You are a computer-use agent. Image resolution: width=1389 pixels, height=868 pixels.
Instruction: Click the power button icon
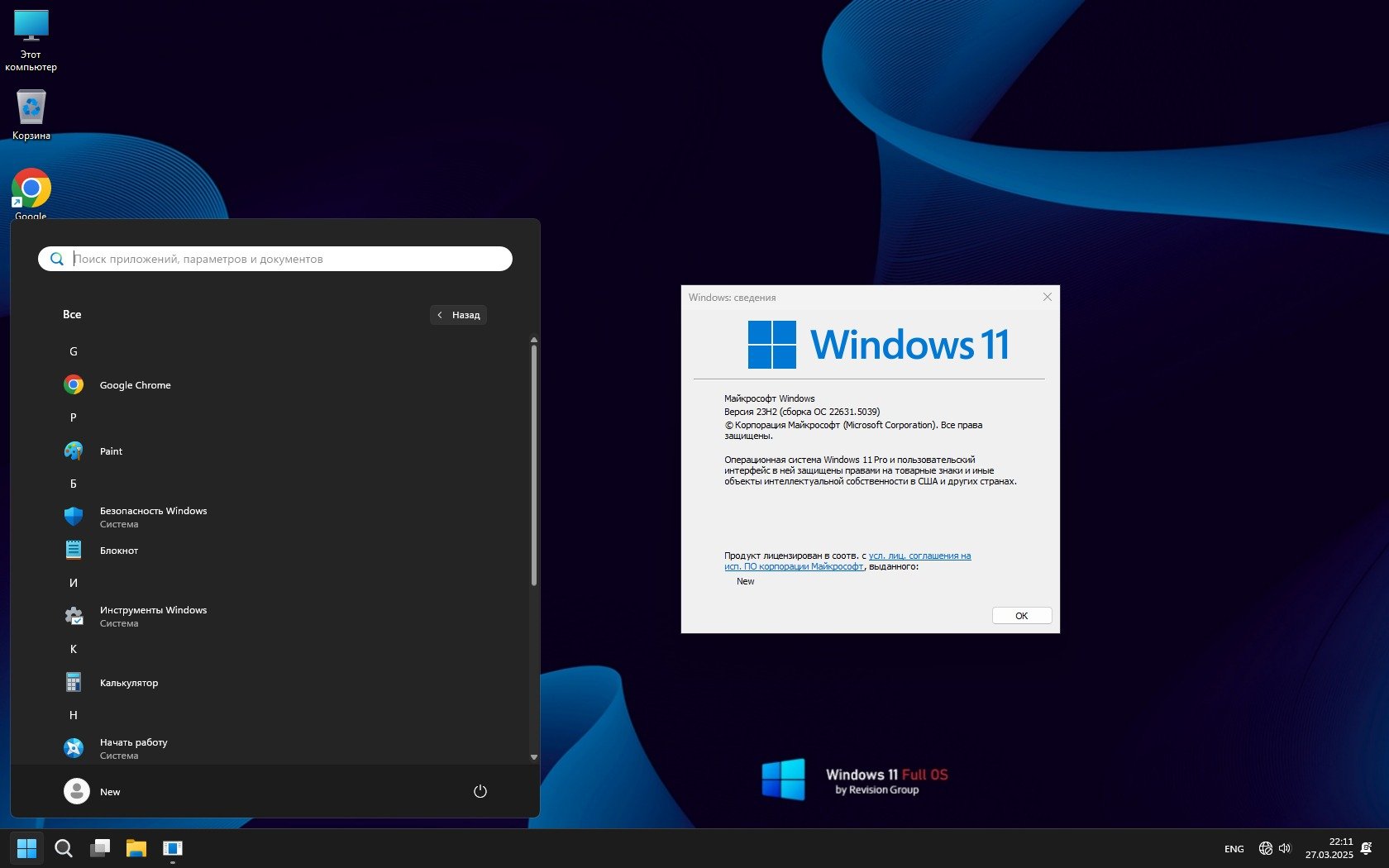[480, 791]
